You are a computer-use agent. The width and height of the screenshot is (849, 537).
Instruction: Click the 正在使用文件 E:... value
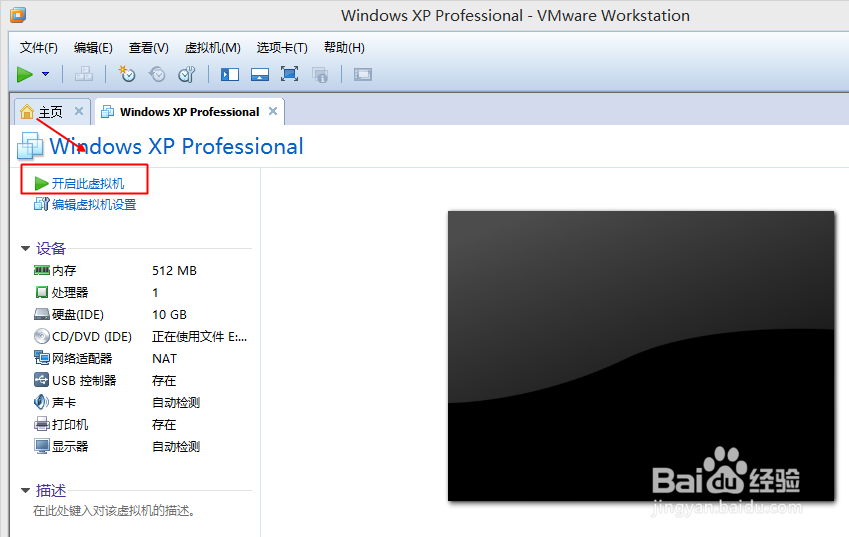[199, 337]
